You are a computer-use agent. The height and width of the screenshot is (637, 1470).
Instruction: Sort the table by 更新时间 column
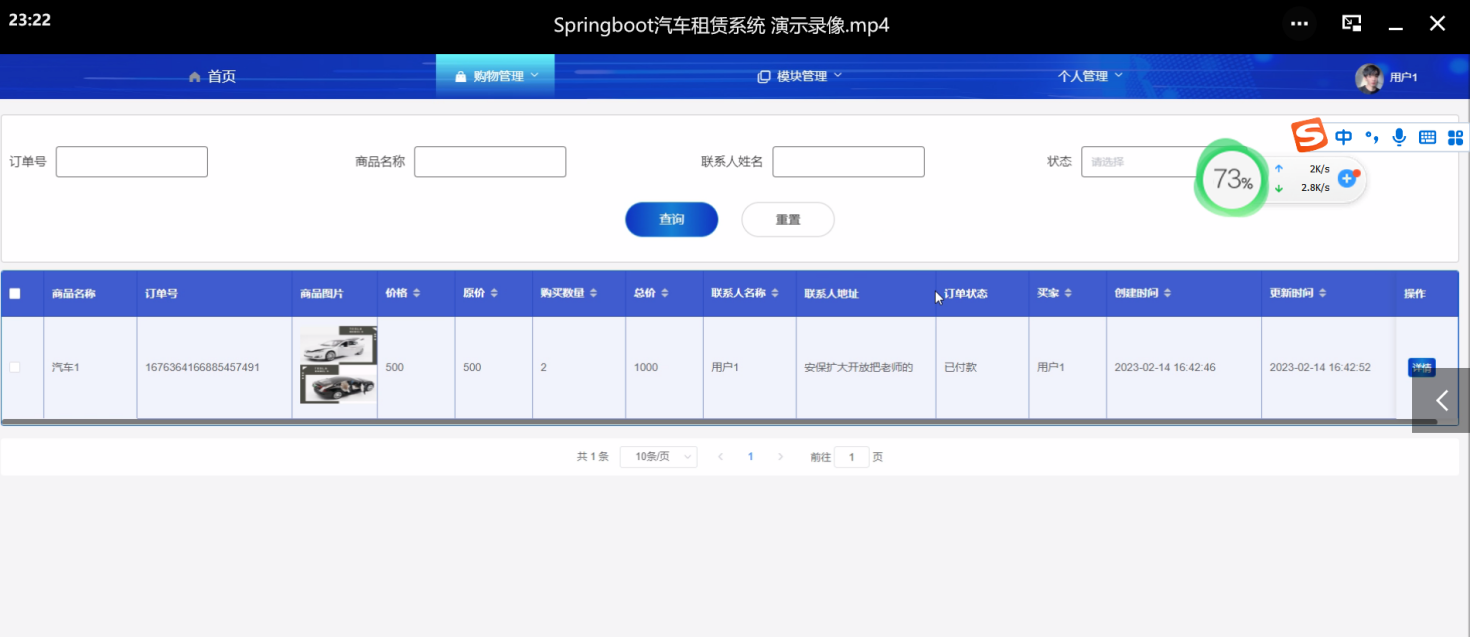(x=1322, y=293)
